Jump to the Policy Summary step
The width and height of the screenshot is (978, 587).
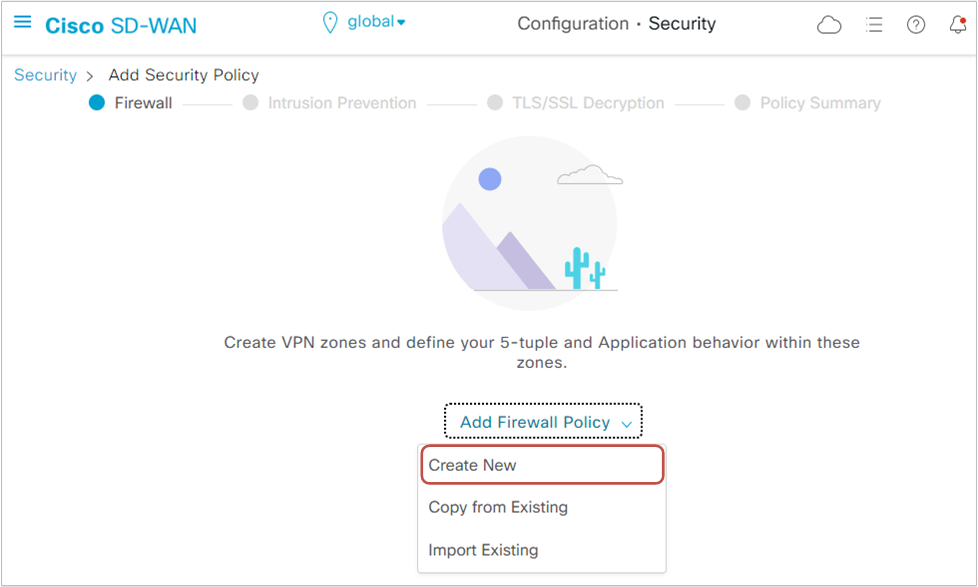pos(808,103)
